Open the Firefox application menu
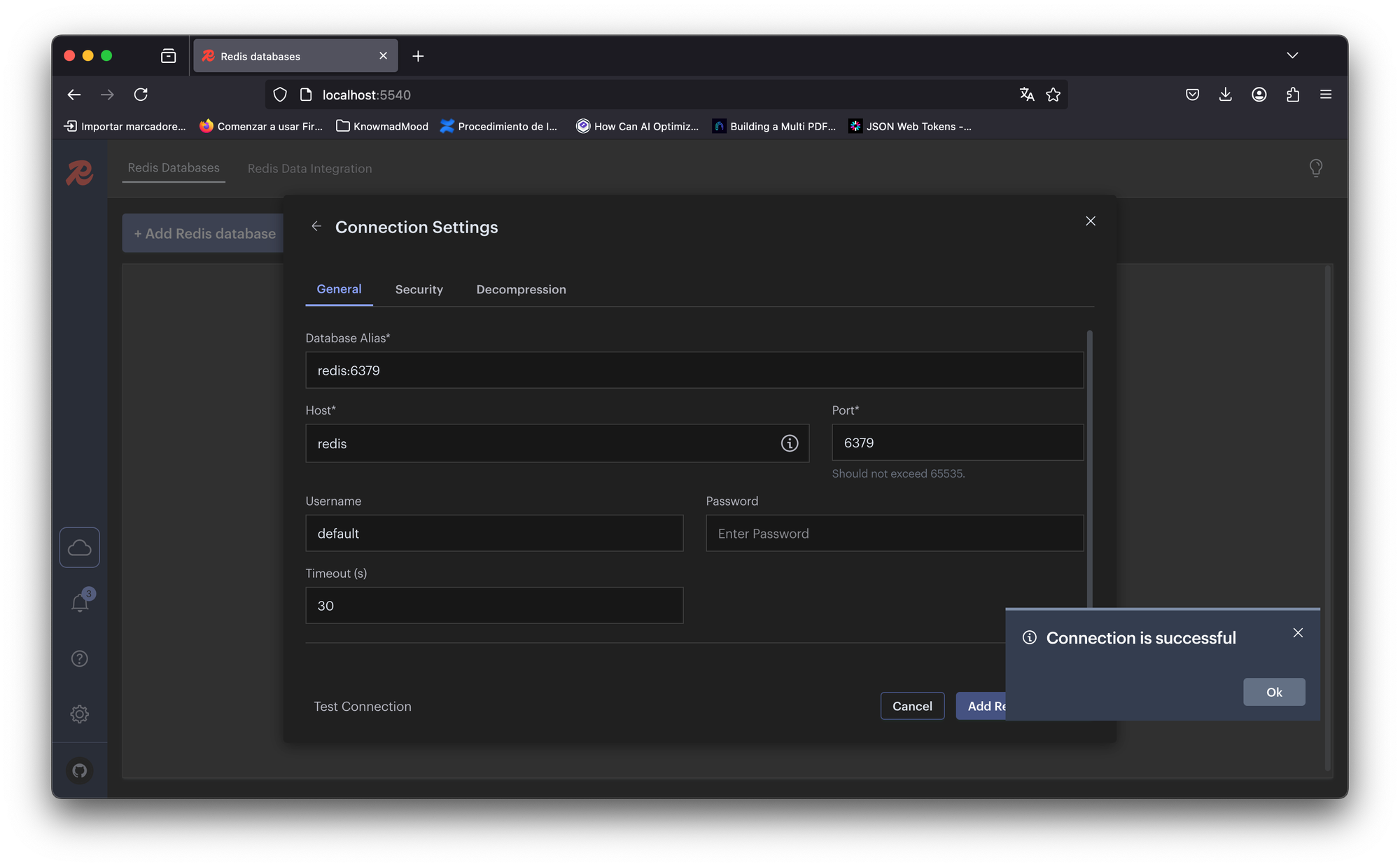 point(1325,95)
